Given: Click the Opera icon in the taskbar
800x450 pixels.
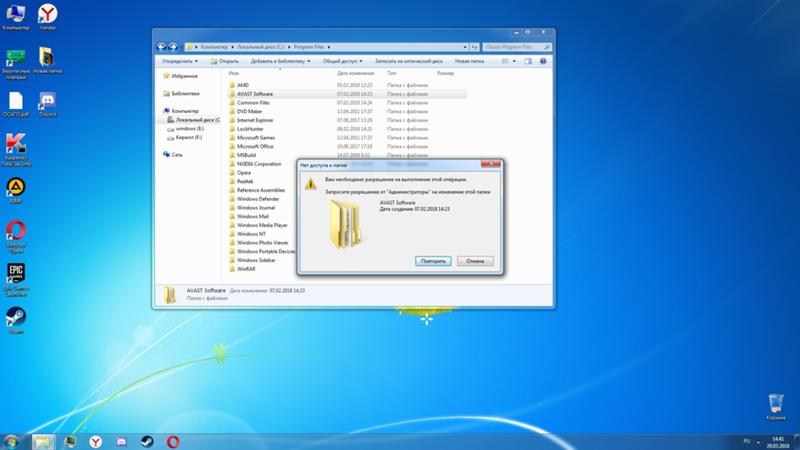Looking at the screenshot, I should click(x=173, y=440).
